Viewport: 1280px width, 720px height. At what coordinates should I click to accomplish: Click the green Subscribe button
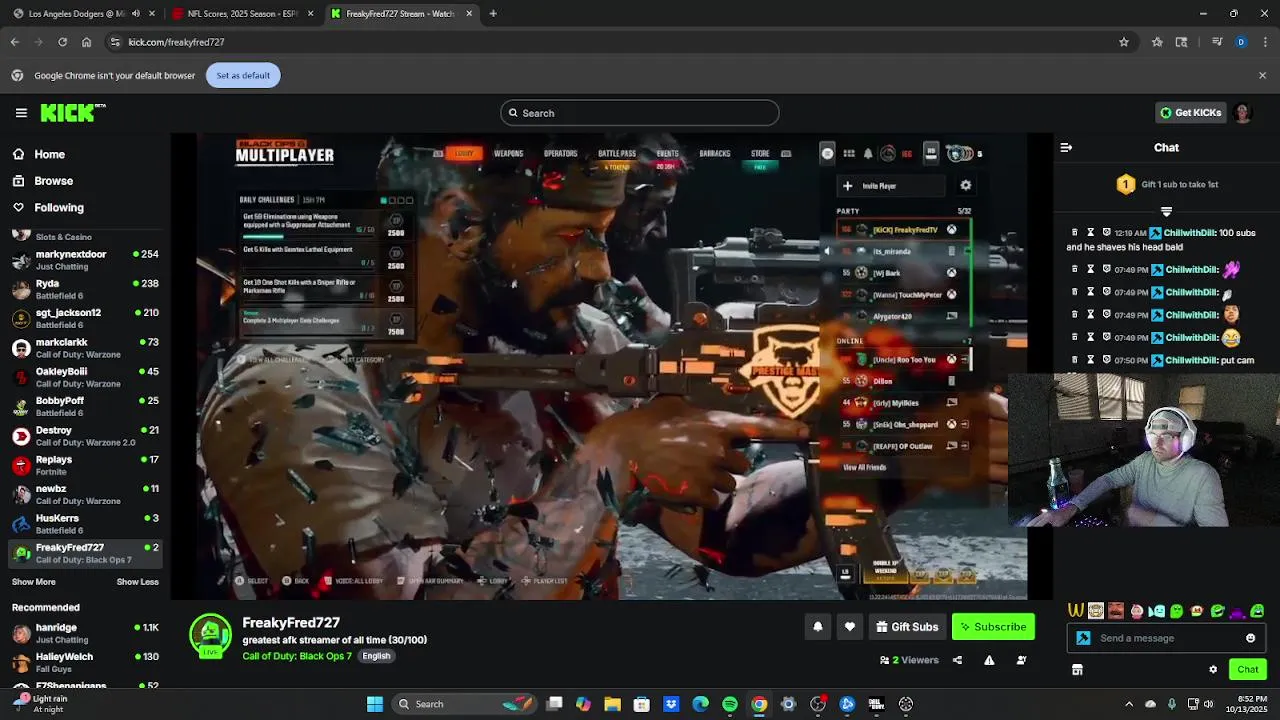tap(993, 627)
